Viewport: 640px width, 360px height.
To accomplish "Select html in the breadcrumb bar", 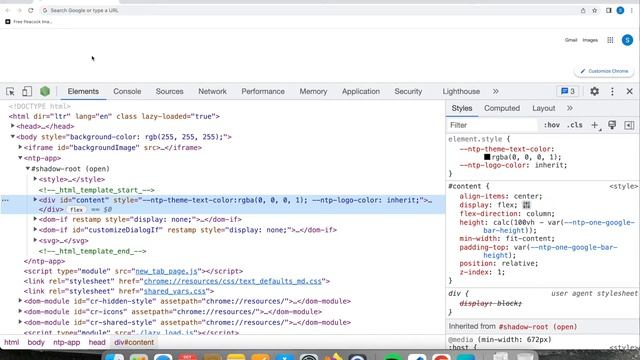I will pos(11,342).
